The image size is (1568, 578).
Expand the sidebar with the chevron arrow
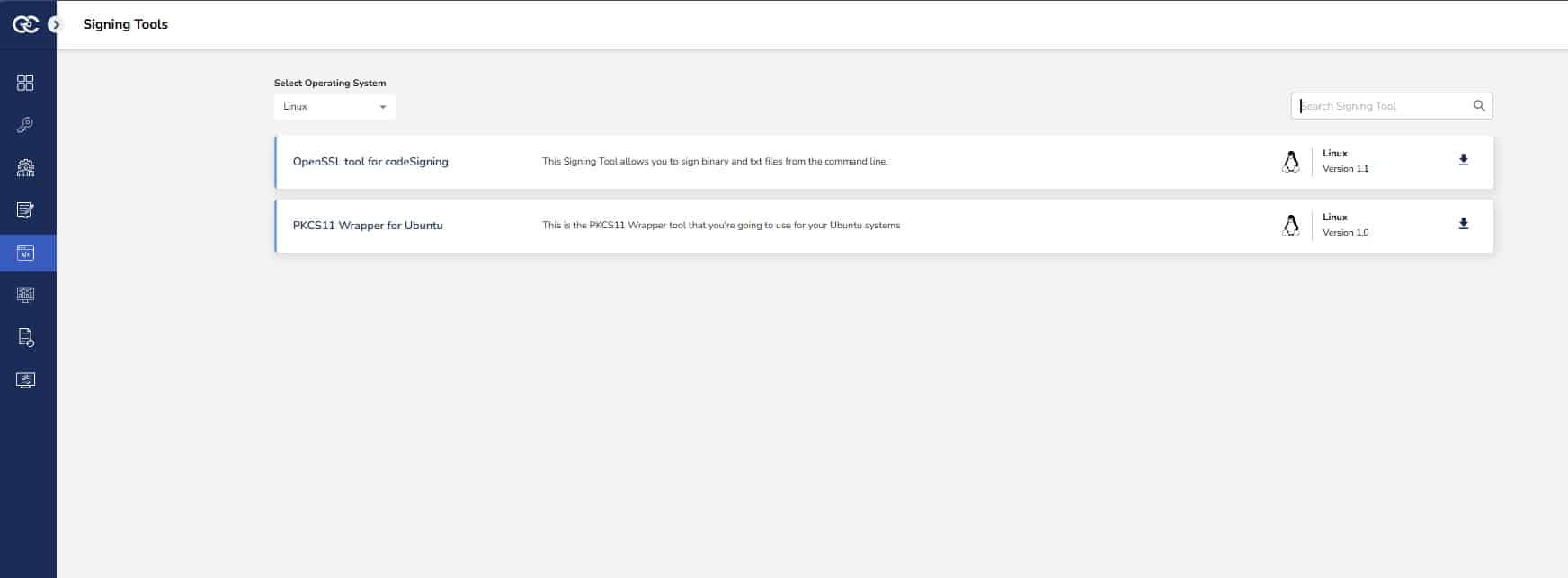56,25
